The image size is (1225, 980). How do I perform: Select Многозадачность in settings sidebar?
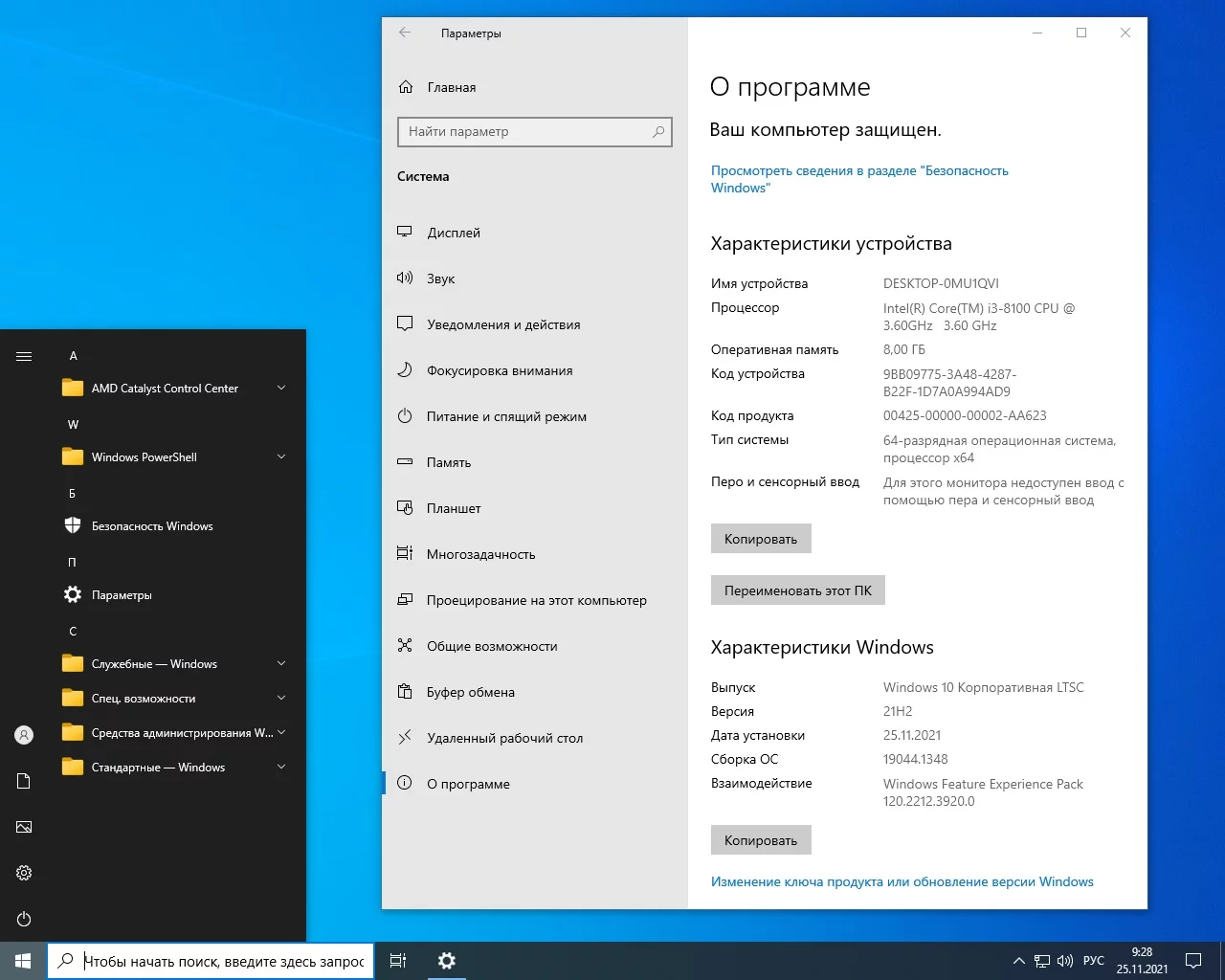click(535, 554)
